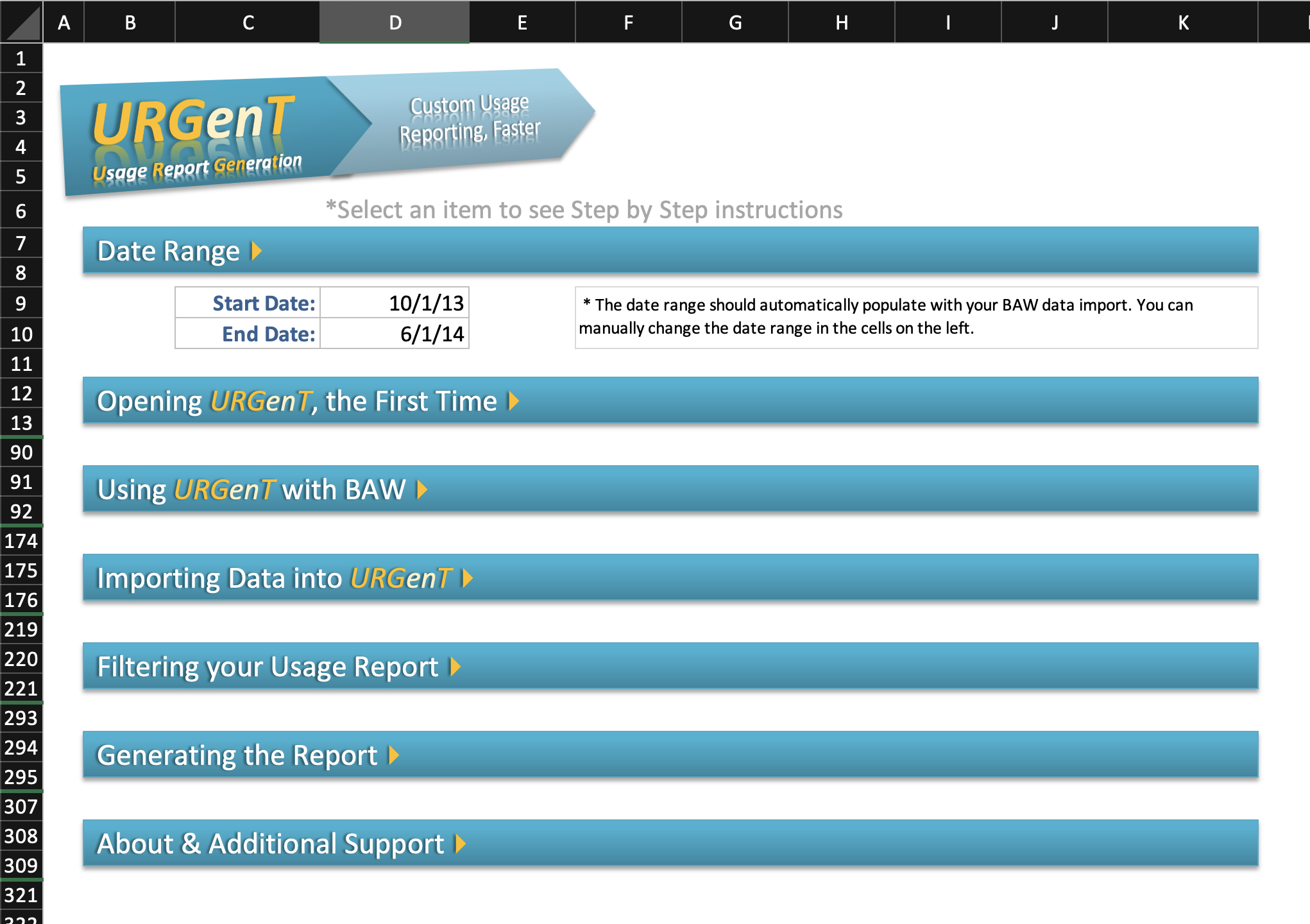Click the Importing Data into URGenT arrow icon
This screenshot has width=1310, height=924.
pyautogui.click(x=468, y=578)
